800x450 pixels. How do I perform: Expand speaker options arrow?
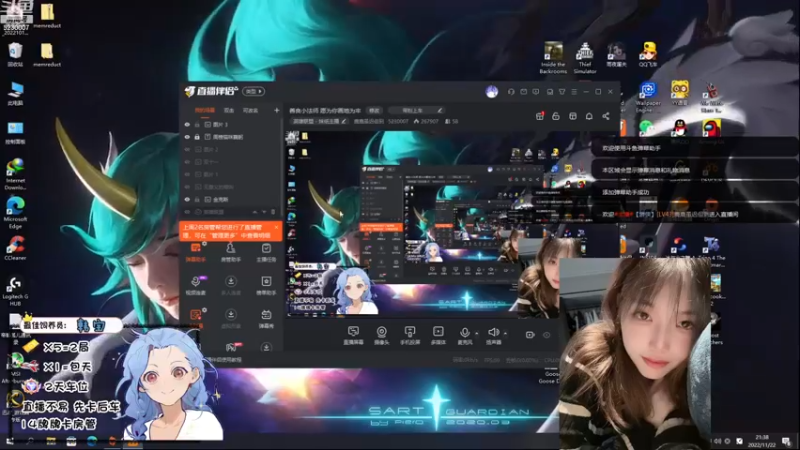(505, 334)
